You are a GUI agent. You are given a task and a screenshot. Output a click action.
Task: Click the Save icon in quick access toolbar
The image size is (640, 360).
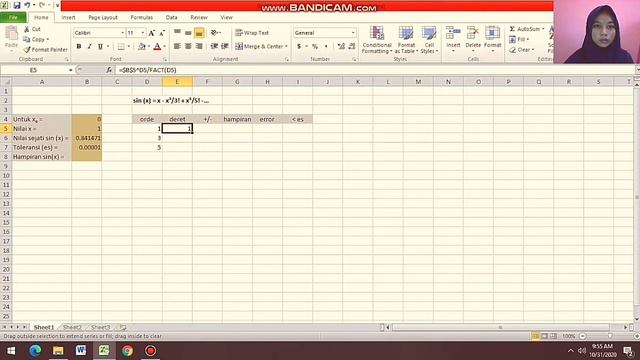point(17,5)
